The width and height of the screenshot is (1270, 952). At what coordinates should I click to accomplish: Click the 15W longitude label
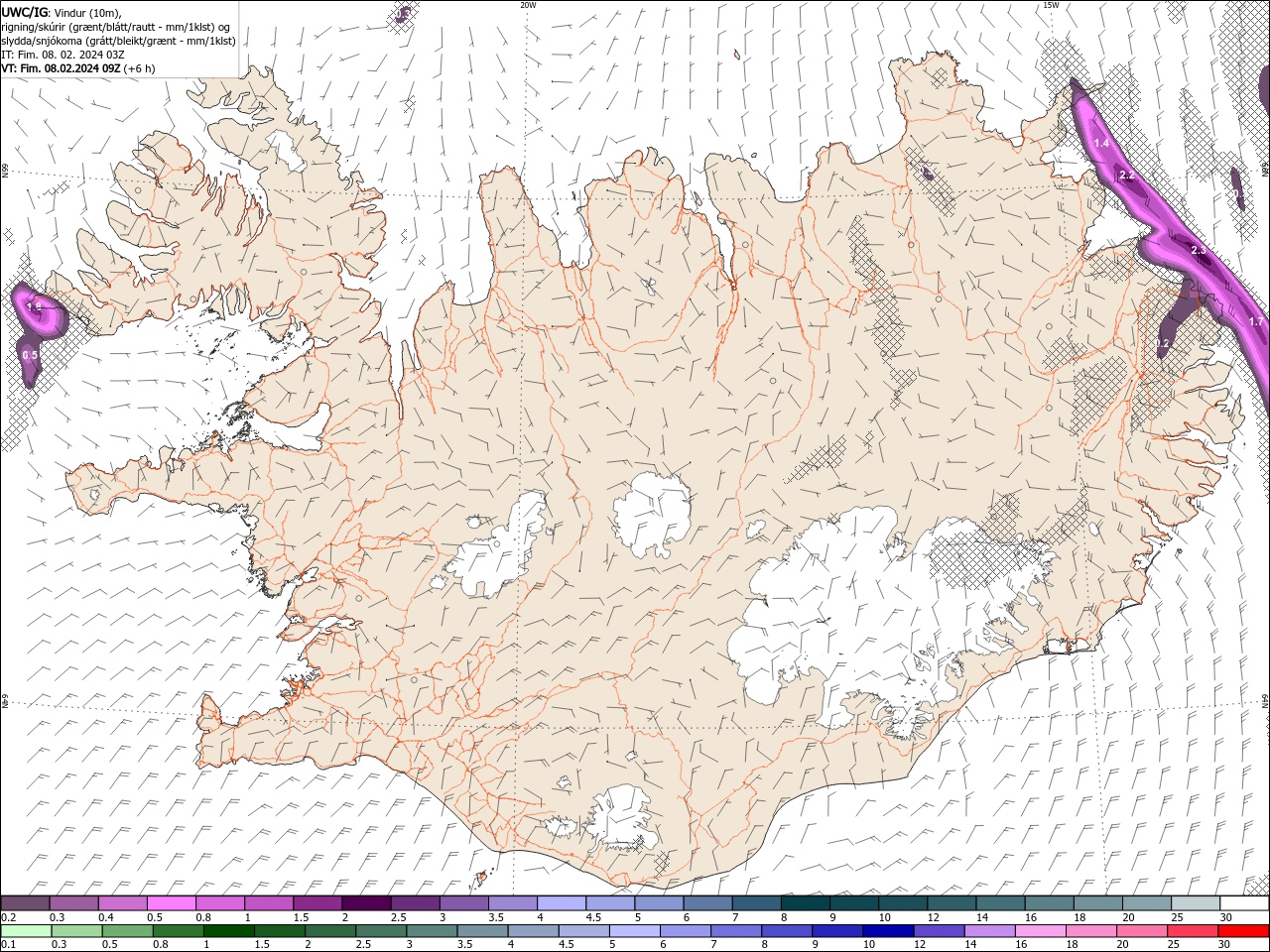(x=1051, y=5)
